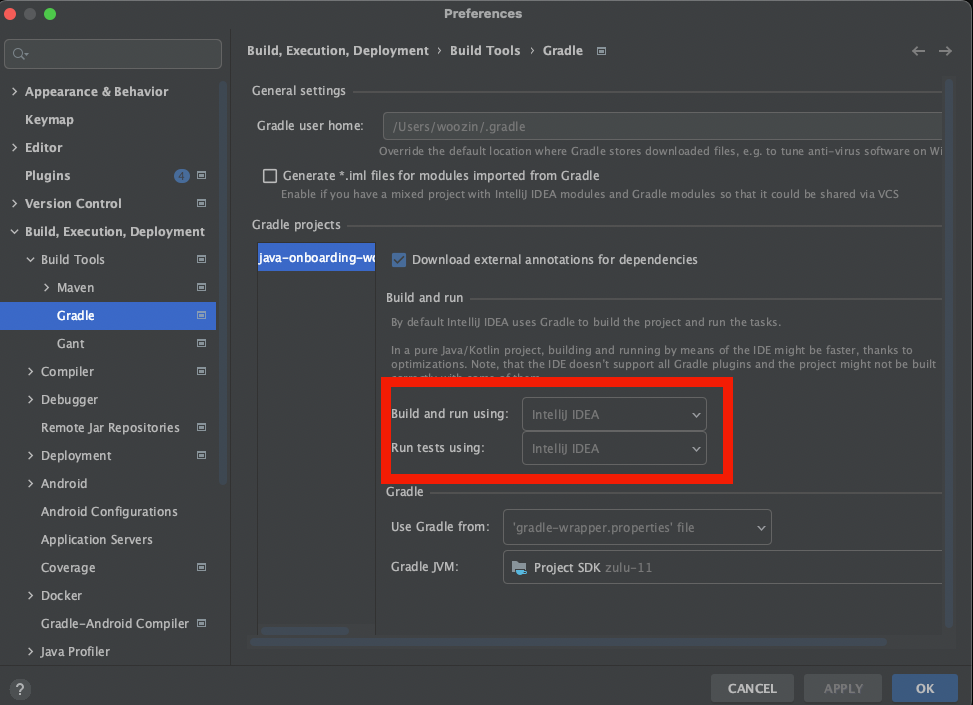Open help with the question mark icon
This screenshot has width=973, height=705.
tap(20, 689)
